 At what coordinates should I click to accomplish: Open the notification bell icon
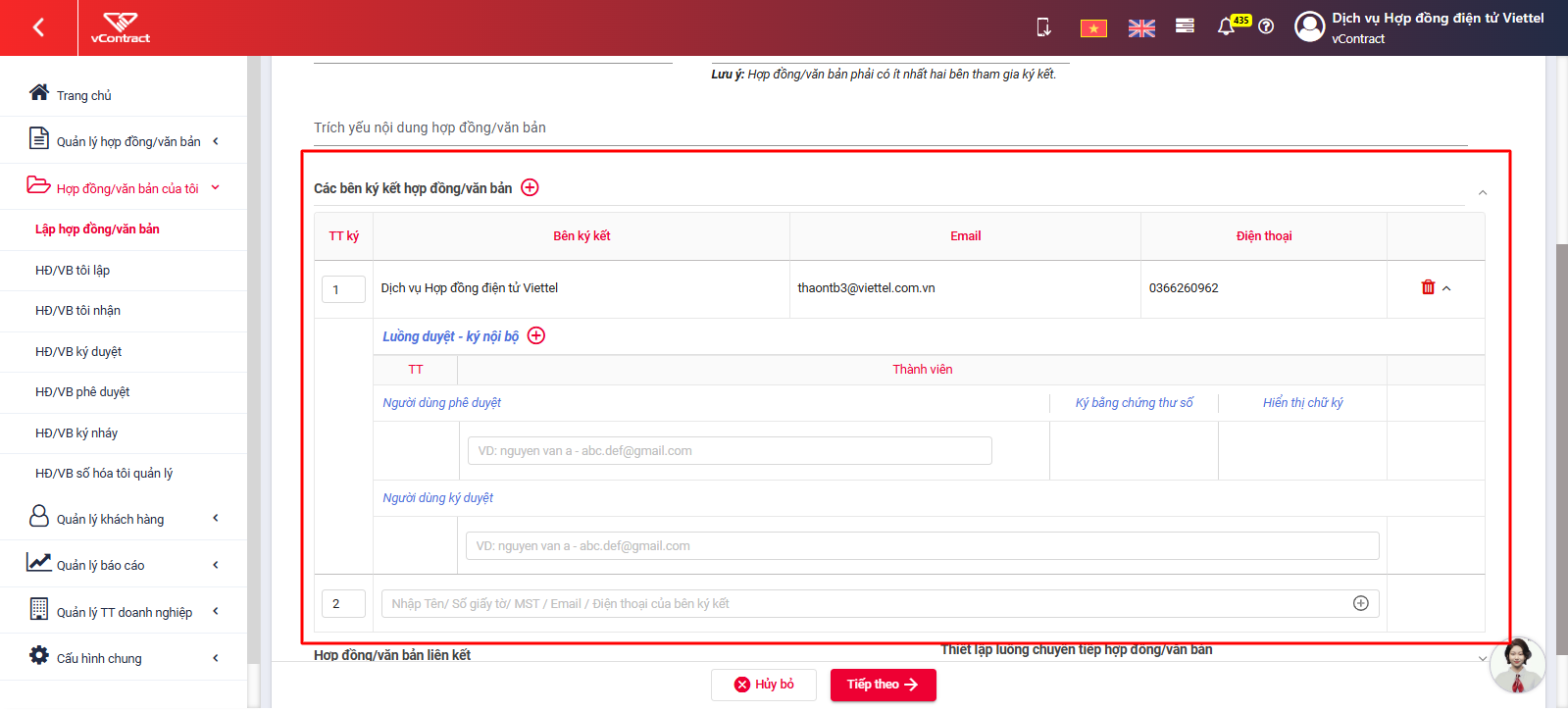pyautogui.click(x=1226, y=26)
